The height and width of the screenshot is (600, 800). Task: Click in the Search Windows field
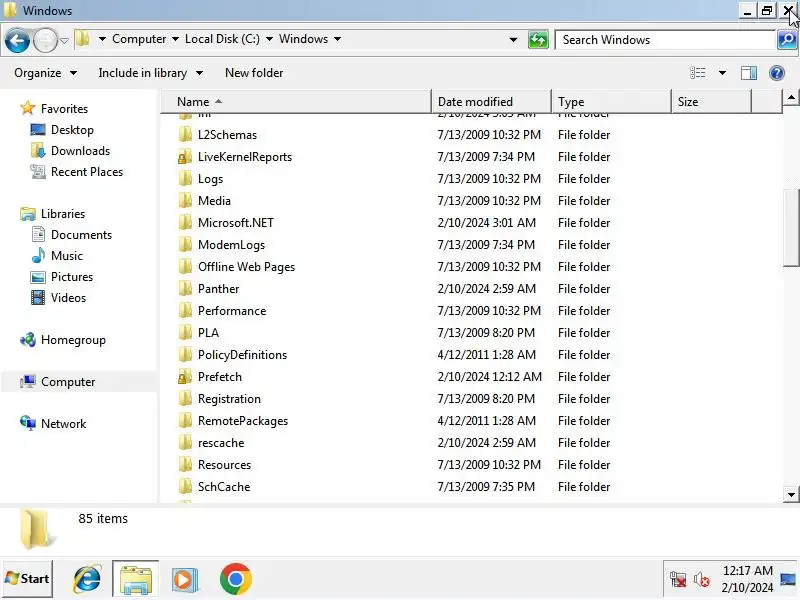665,40
